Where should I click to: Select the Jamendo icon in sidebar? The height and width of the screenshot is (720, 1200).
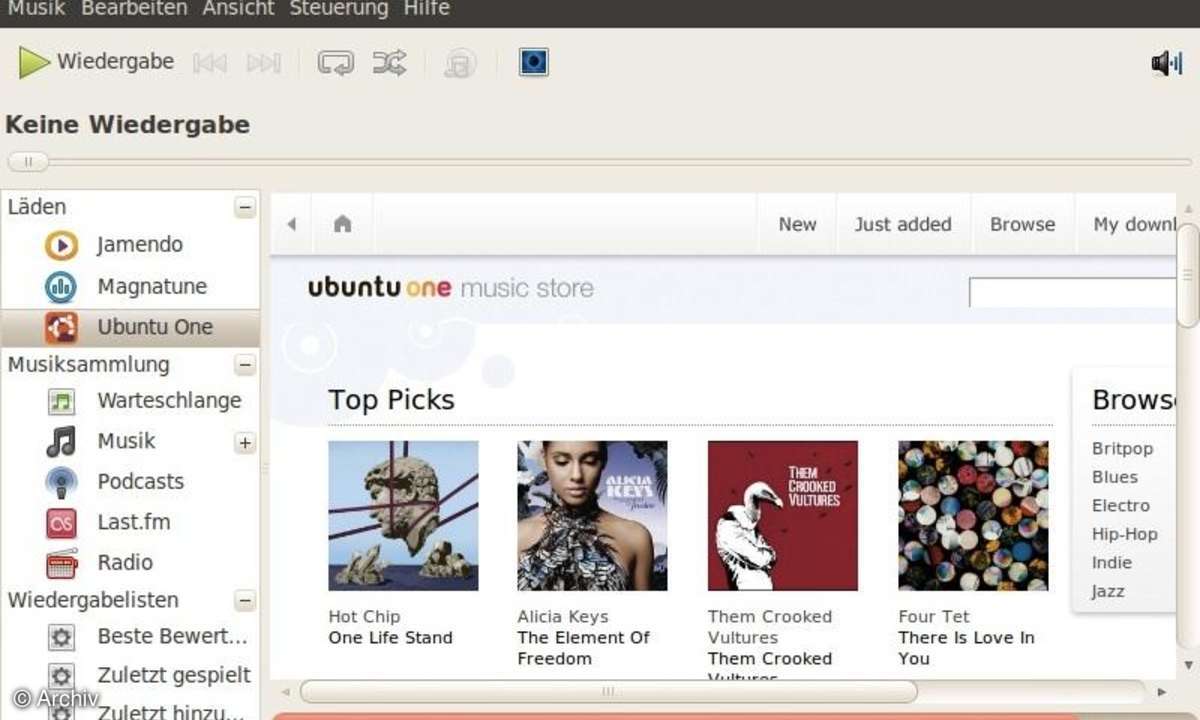tap(61, 246)
